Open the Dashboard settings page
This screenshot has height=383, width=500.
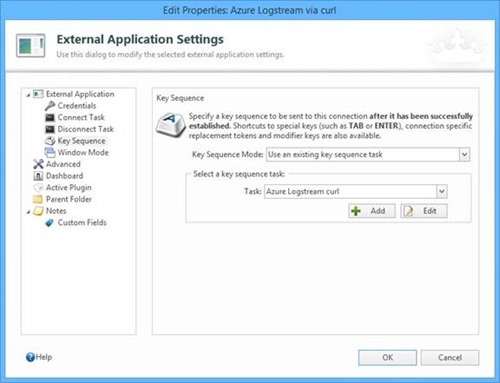tap(64, 176)
